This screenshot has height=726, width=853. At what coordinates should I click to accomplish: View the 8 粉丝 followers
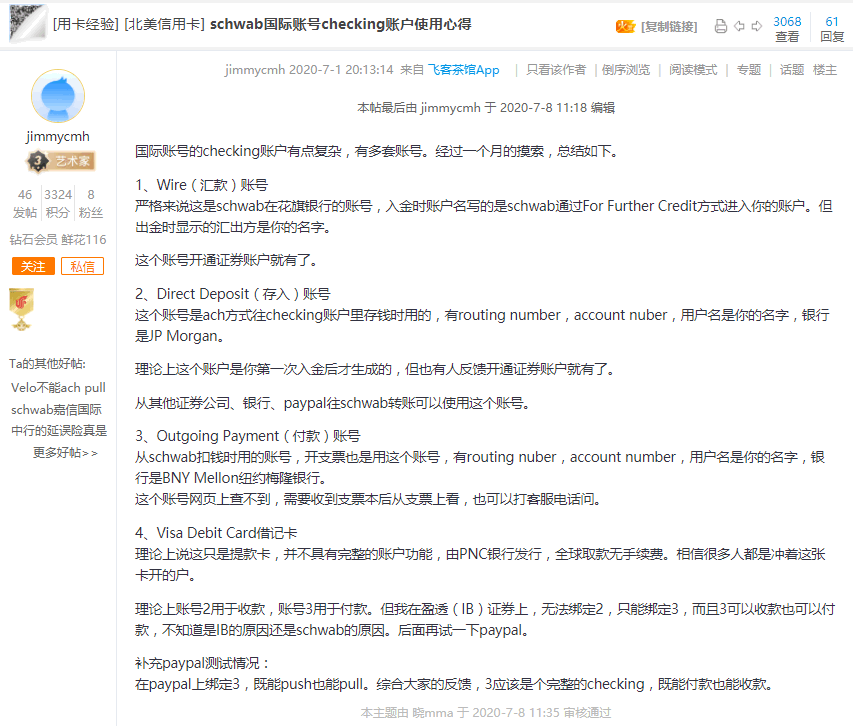pos(91,203)
